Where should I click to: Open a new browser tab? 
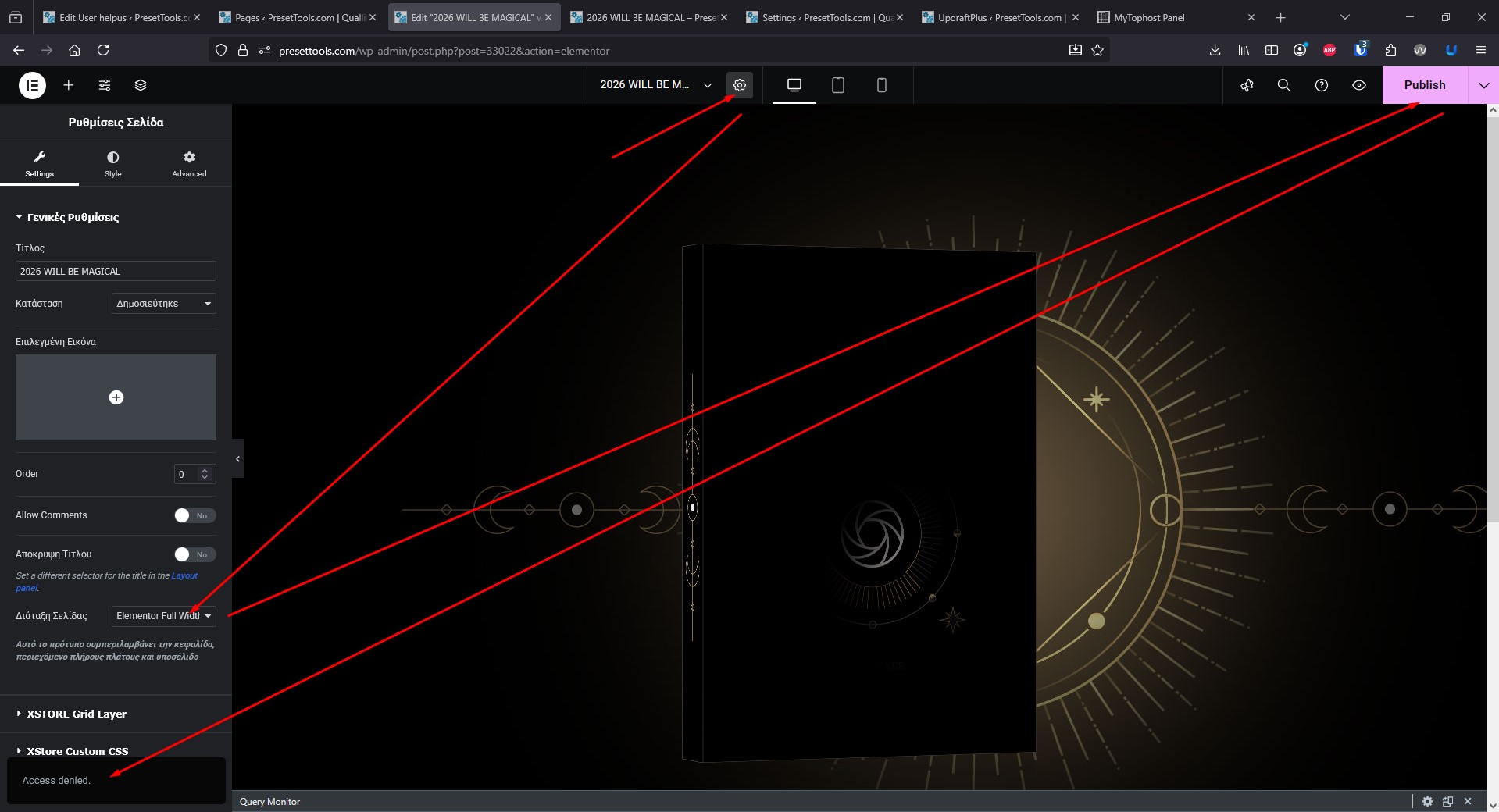pos(1280,17)
